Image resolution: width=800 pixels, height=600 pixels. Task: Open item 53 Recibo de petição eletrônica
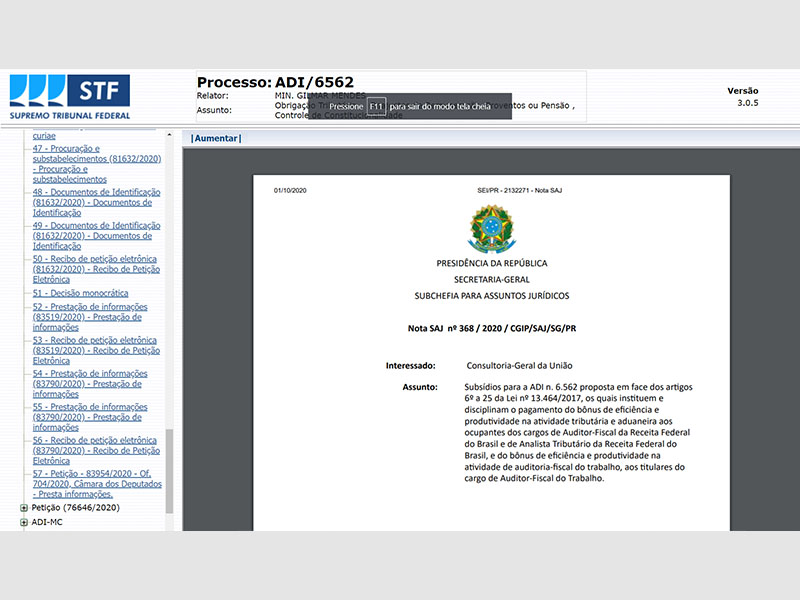click(x=96, y=351)
